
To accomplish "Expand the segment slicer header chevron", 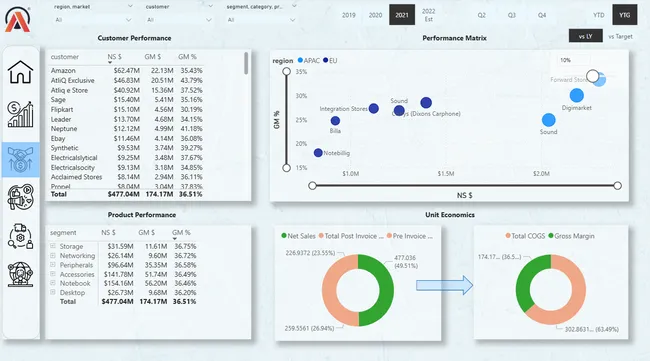I will 294,6.
